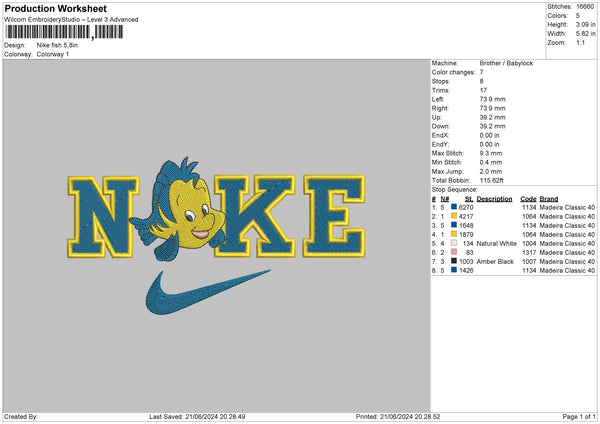Click the "Color changes:" label
The height and width of the screenshot is (424, 600).
point(453,72)
